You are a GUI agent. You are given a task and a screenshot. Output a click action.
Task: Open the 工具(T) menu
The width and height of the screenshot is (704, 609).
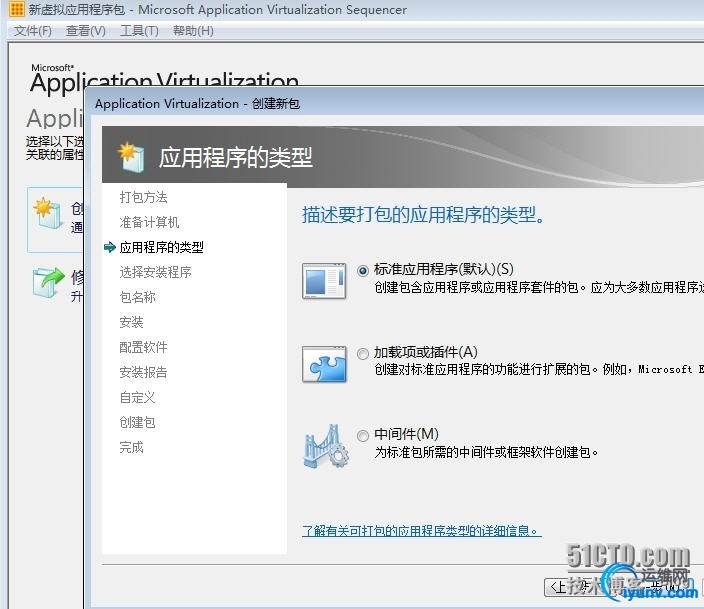(x=139, y=31)
